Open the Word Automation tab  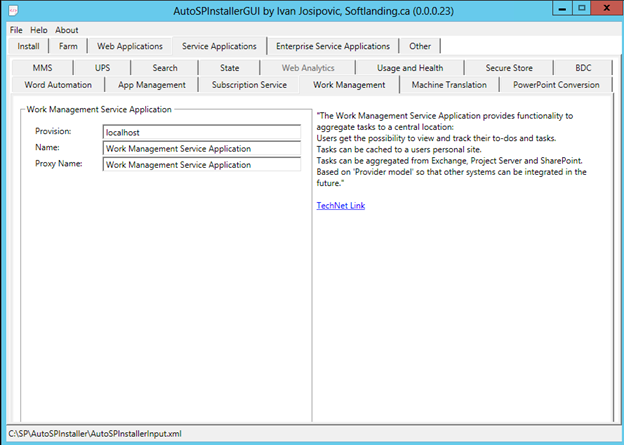(x=57, y=85)
